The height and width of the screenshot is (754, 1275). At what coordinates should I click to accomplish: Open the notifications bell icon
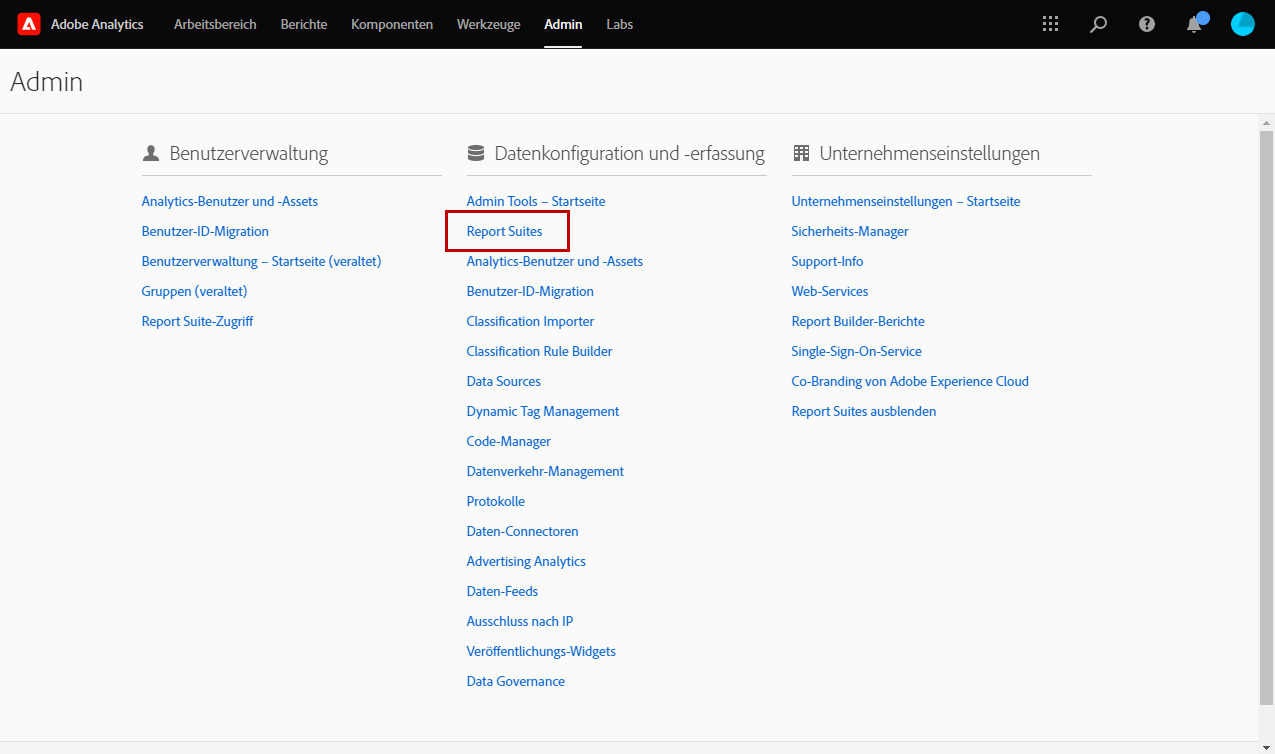coord(1194,24)
